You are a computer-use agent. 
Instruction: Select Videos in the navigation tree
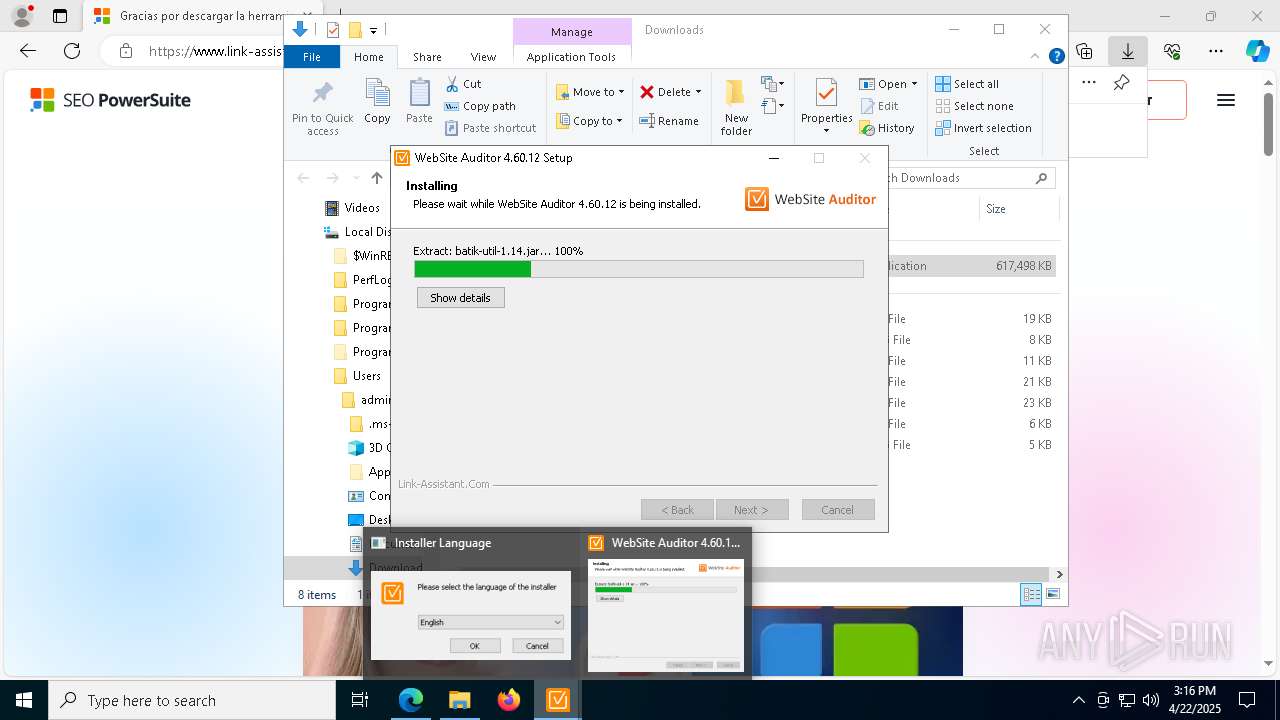point(362,208)
